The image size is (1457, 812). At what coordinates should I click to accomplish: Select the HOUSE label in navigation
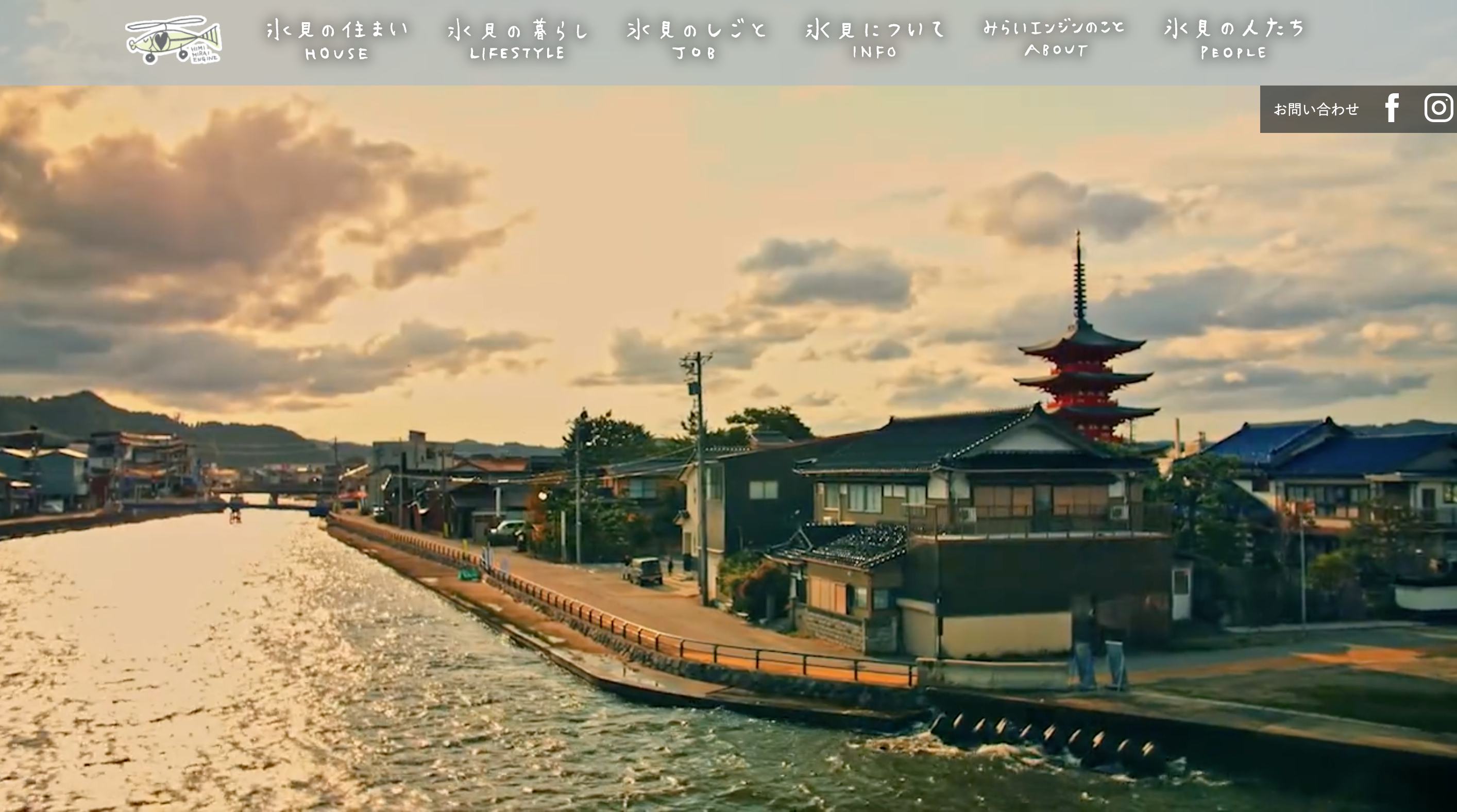337,54
